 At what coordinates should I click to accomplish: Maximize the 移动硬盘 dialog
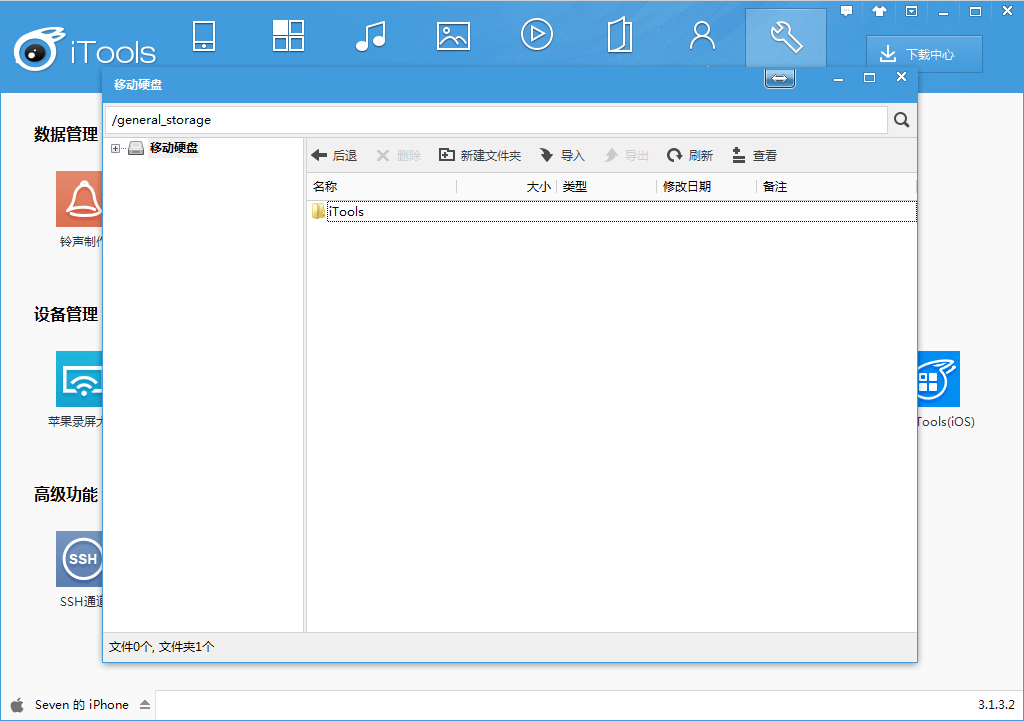click(869, 78)
